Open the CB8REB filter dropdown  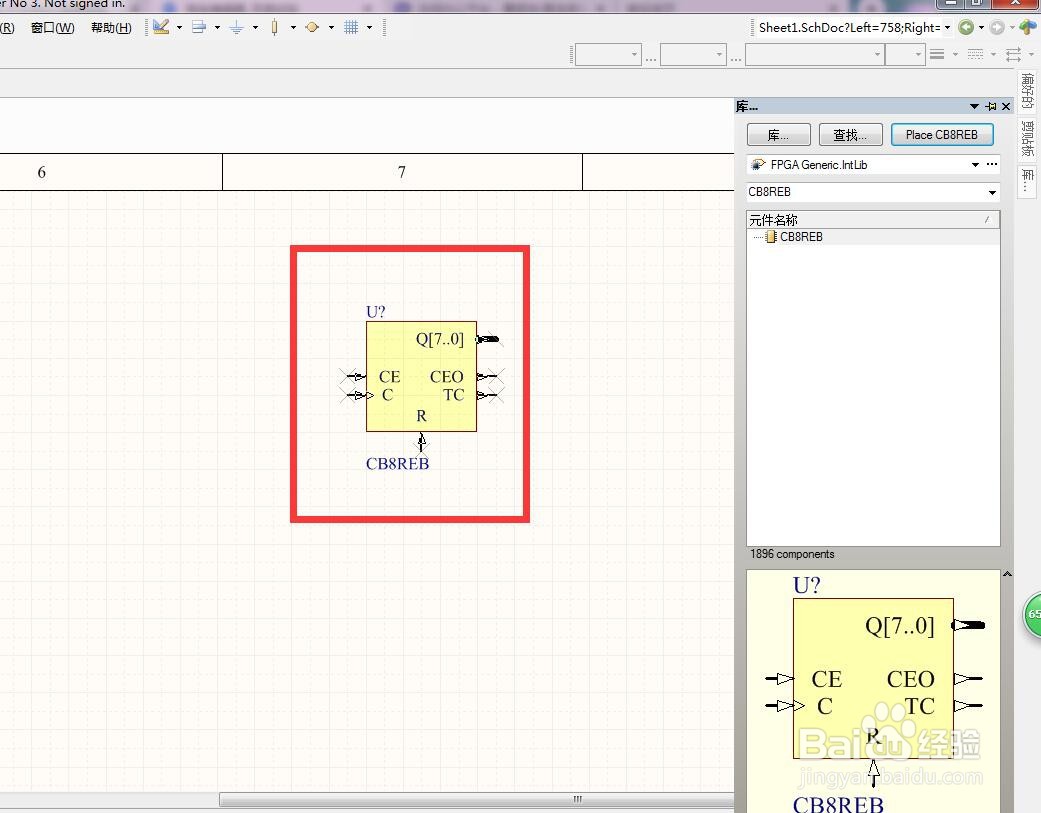(x=992, y=192)
